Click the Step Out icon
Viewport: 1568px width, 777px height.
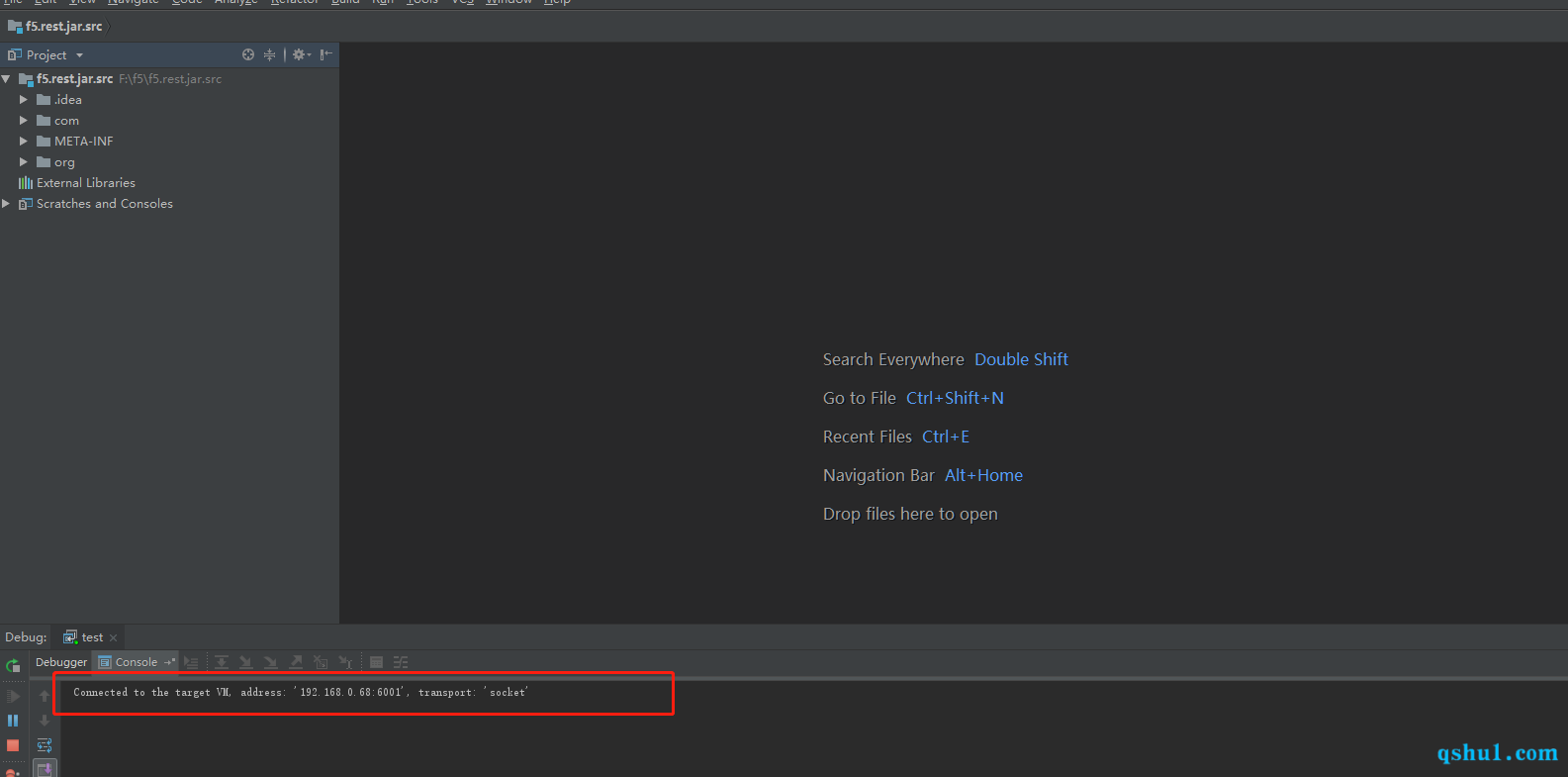tap(296, 662)
